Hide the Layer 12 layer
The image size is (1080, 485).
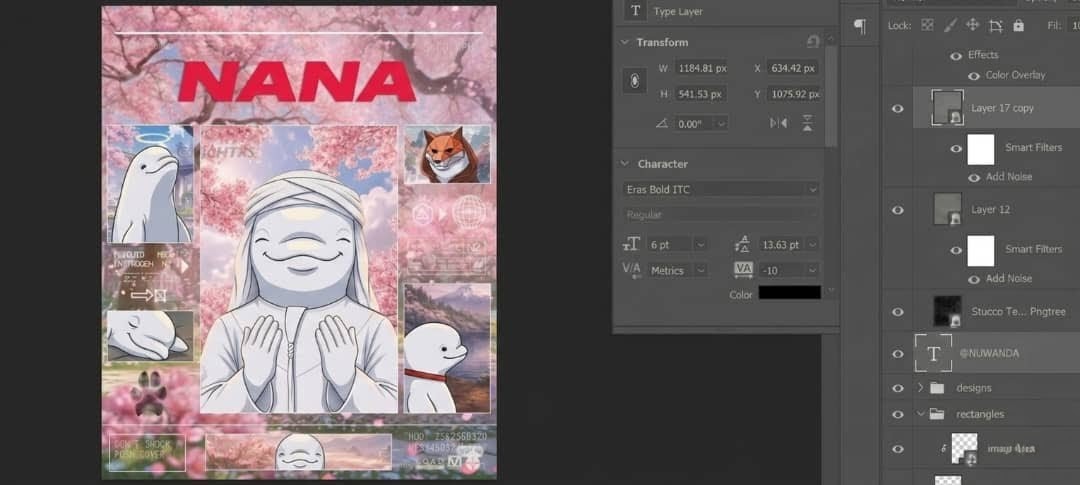pyautogui.click(x=897, y=209)
